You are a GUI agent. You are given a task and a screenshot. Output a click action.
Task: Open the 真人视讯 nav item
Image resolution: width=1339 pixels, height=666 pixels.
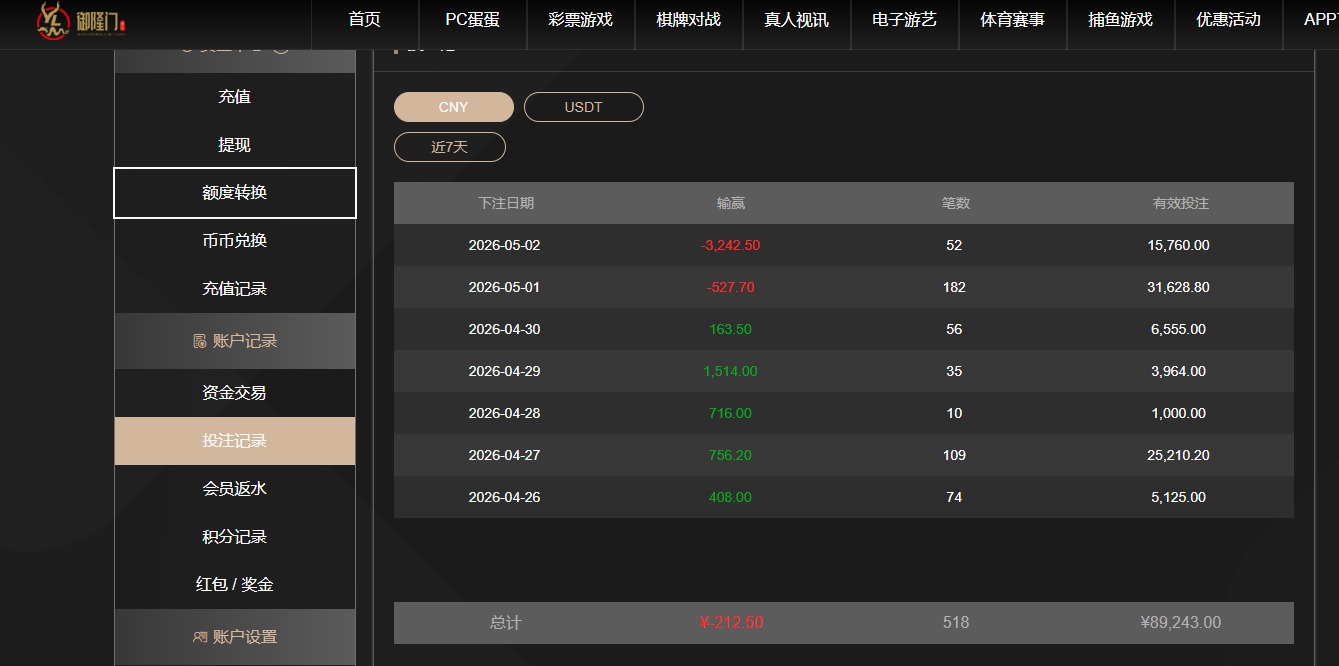coord(797,20)
